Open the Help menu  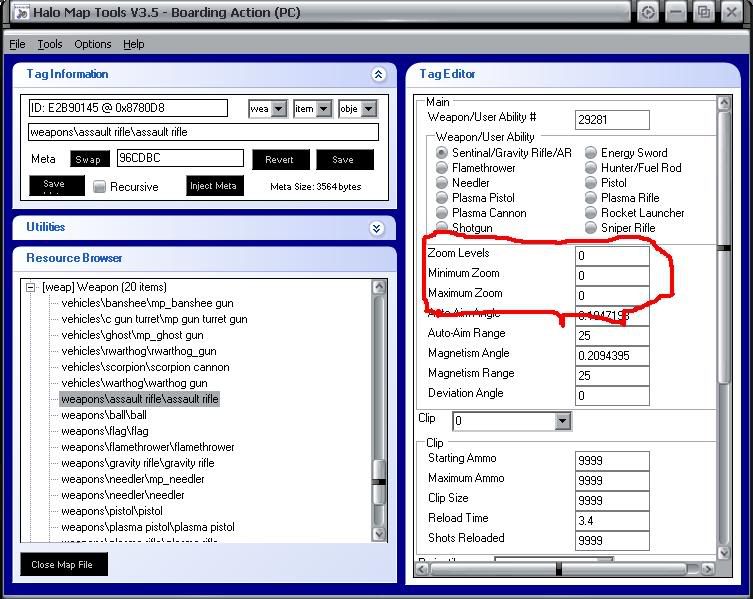(134, 44)
